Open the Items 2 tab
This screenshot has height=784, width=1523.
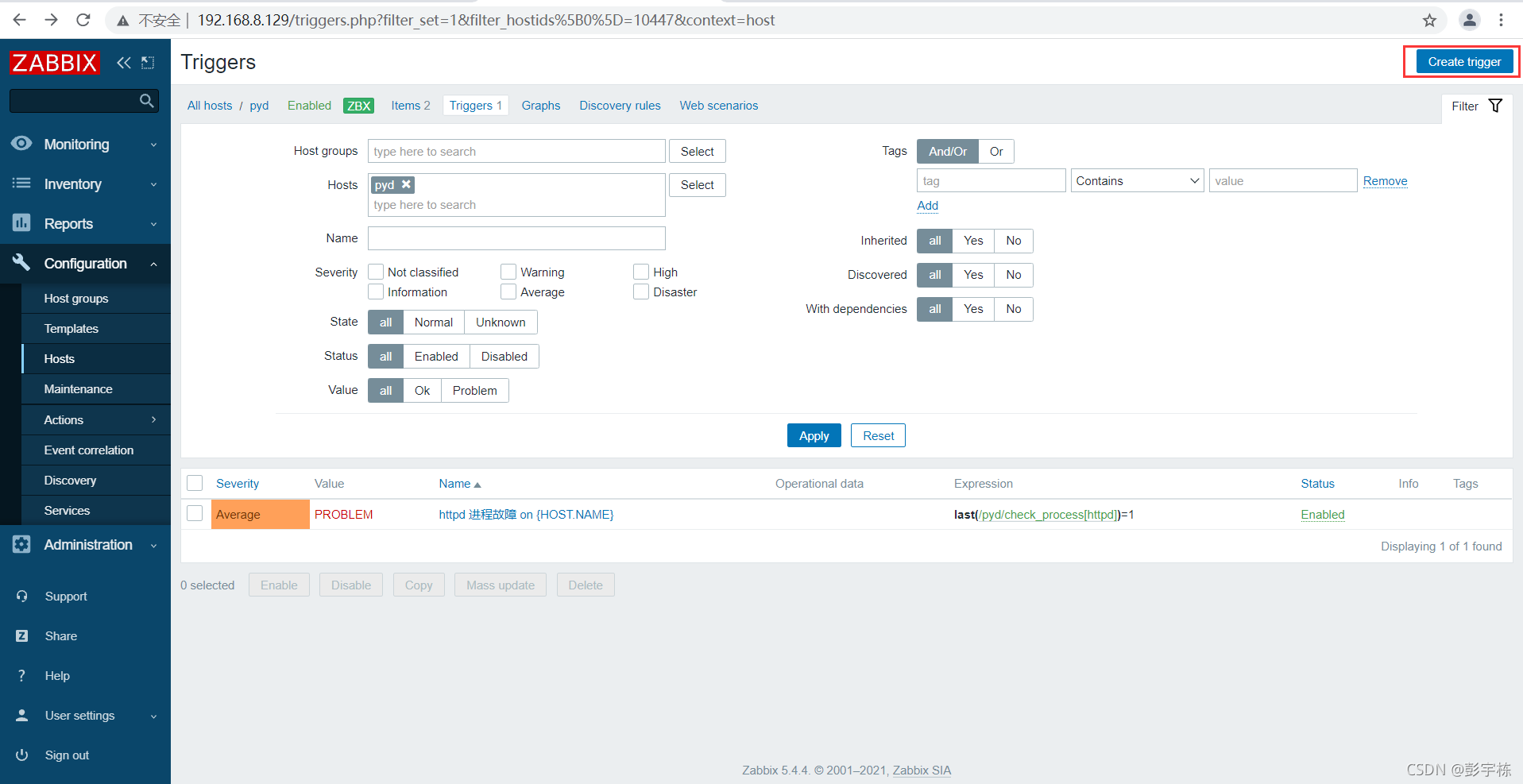click(x=410, y=106)
